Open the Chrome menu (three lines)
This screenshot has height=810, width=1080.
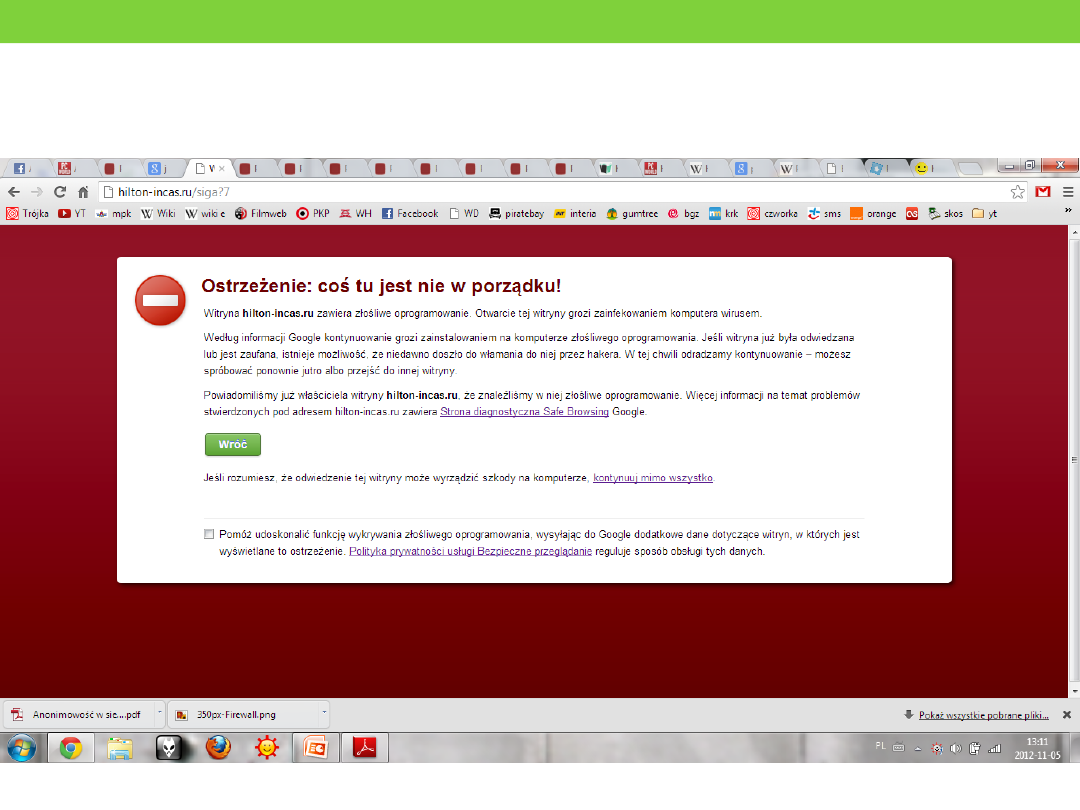tap(1067, 192)
